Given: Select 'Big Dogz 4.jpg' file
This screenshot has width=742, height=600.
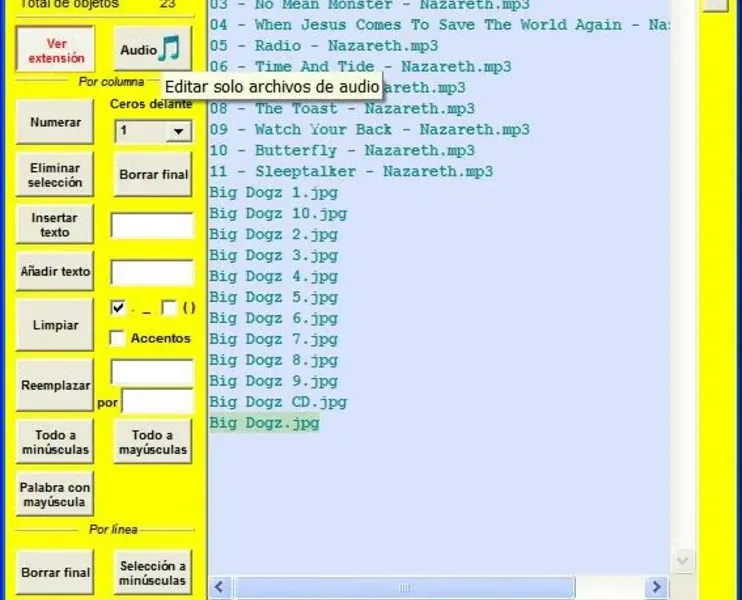Looking at the screenshot, I should [x=274, y=276].
